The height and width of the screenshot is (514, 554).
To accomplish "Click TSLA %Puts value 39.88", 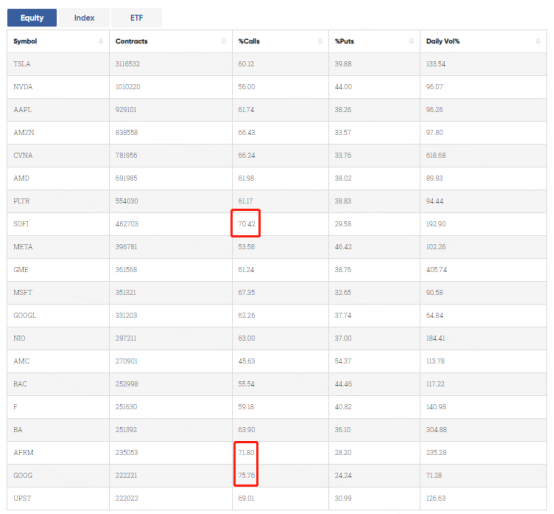I will coord(343,64).
